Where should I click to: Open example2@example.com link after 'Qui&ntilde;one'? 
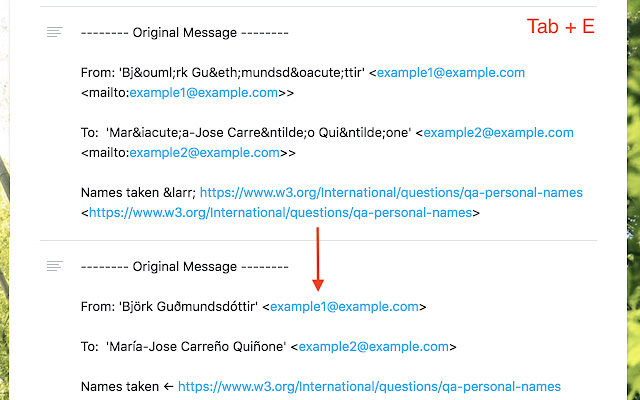coord(498,133)
